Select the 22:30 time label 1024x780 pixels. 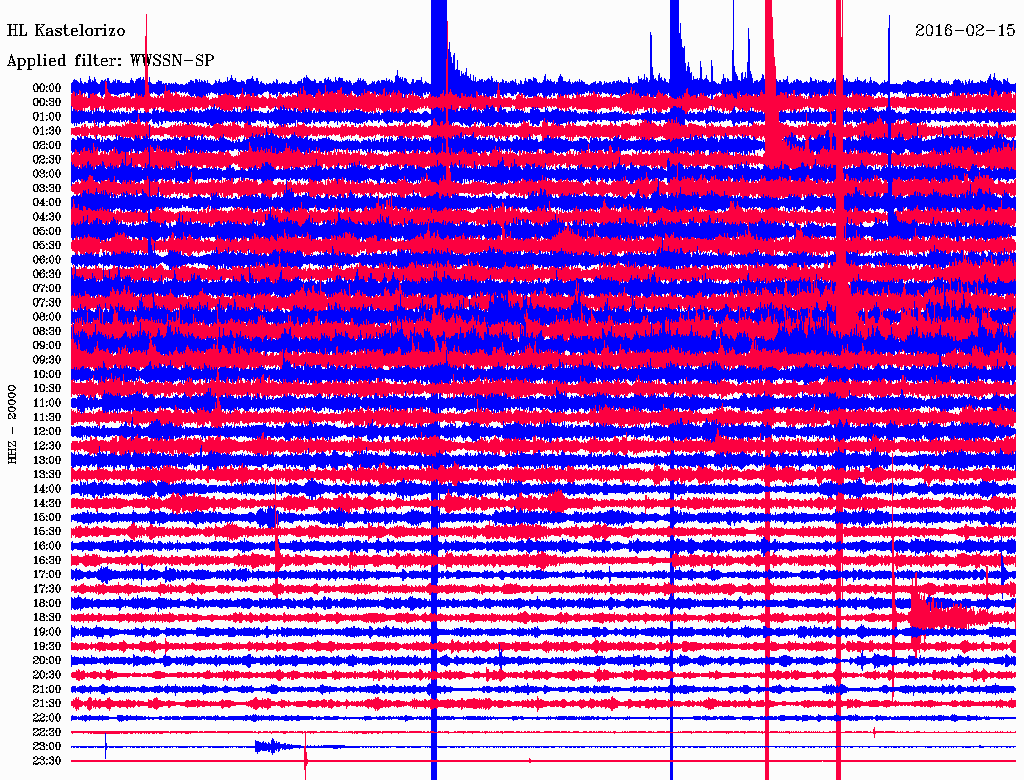click(x=47, y=732)
